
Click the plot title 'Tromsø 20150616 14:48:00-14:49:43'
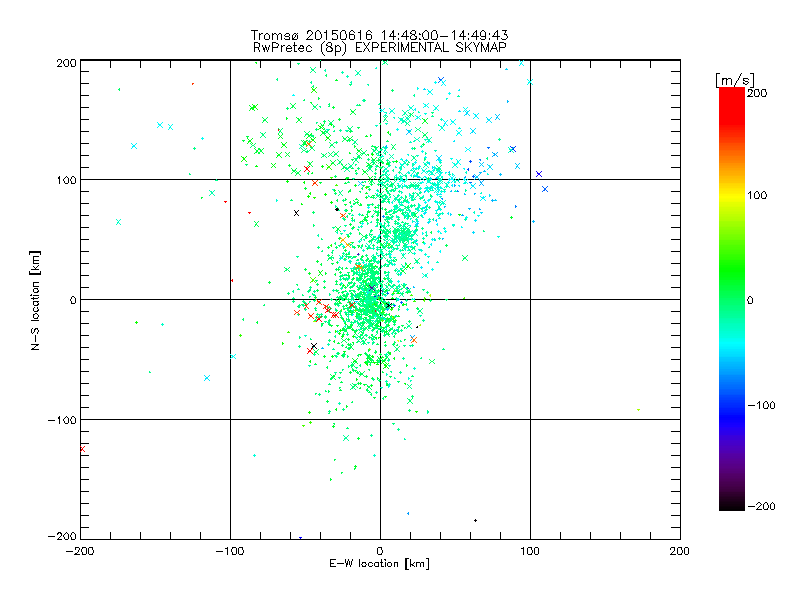click(379, 35)
